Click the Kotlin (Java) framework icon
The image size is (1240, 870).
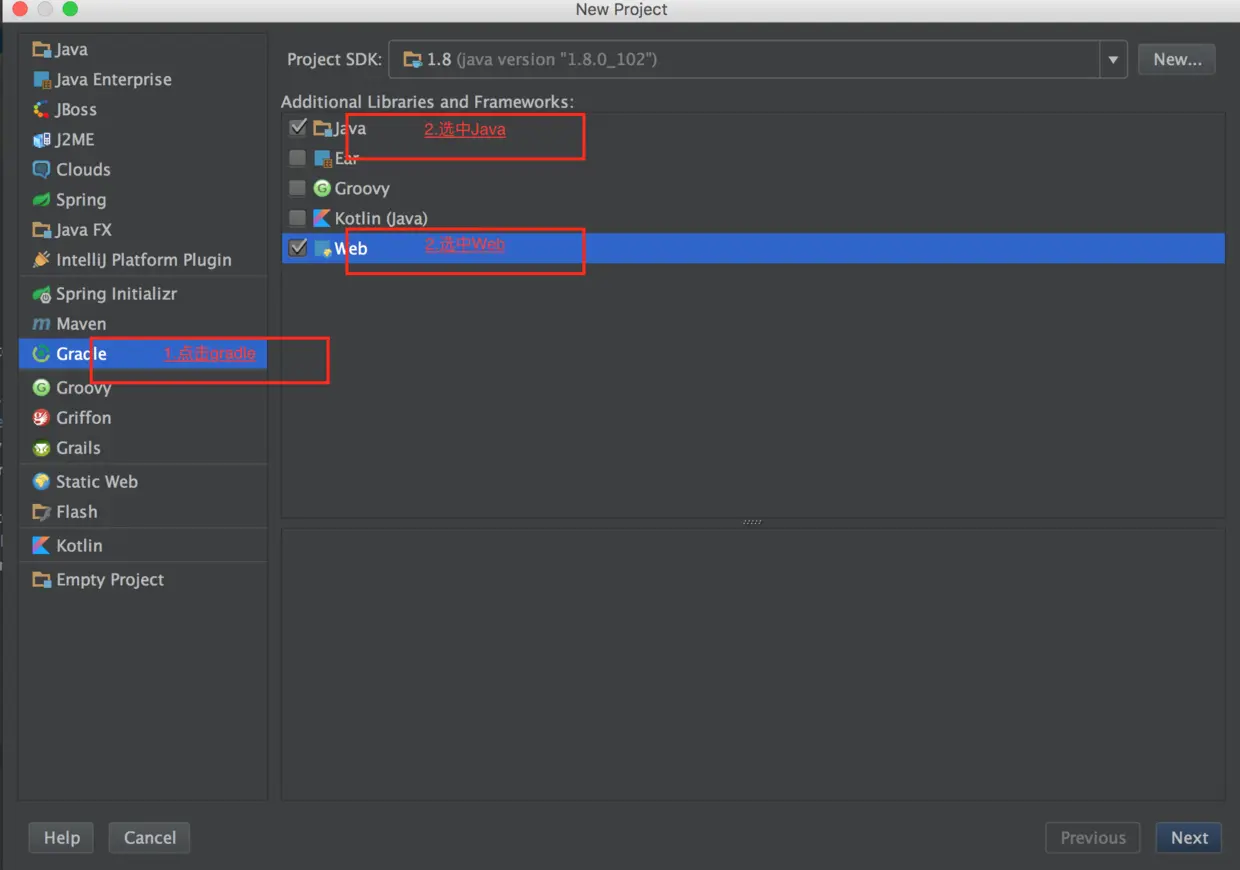[x=322, y=218]
